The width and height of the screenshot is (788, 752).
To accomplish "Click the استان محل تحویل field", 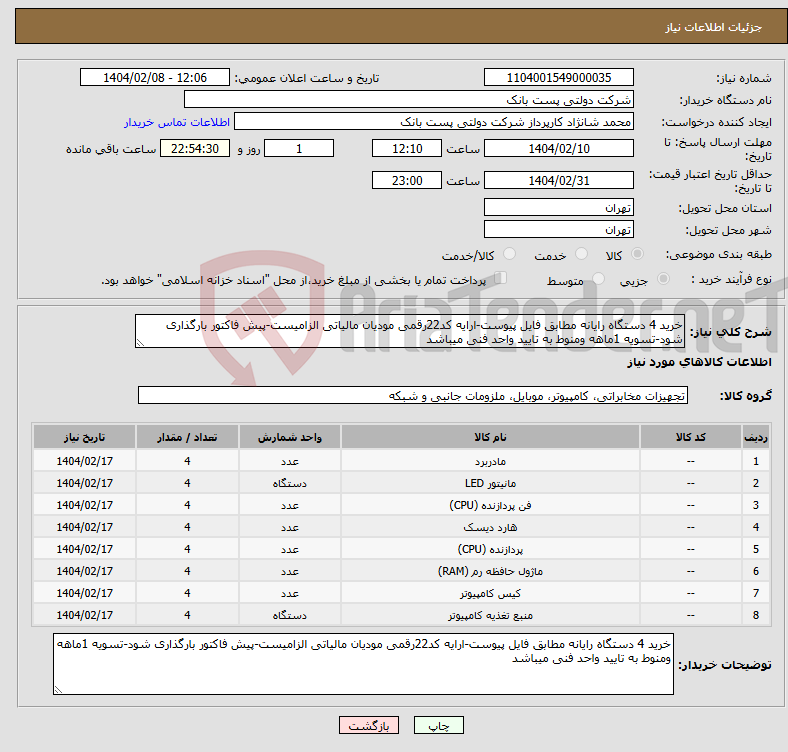I will click(x=558, y=207).
